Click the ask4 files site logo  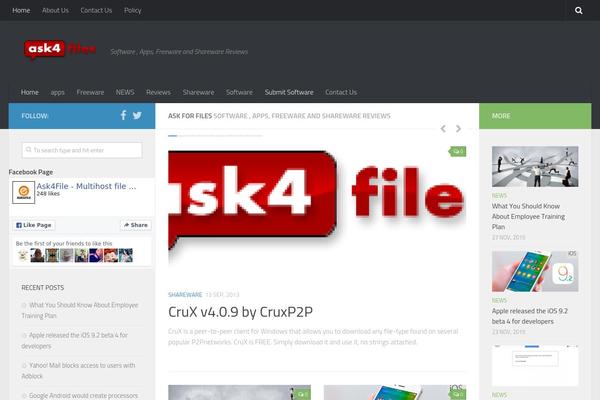[x=60, y=50]
